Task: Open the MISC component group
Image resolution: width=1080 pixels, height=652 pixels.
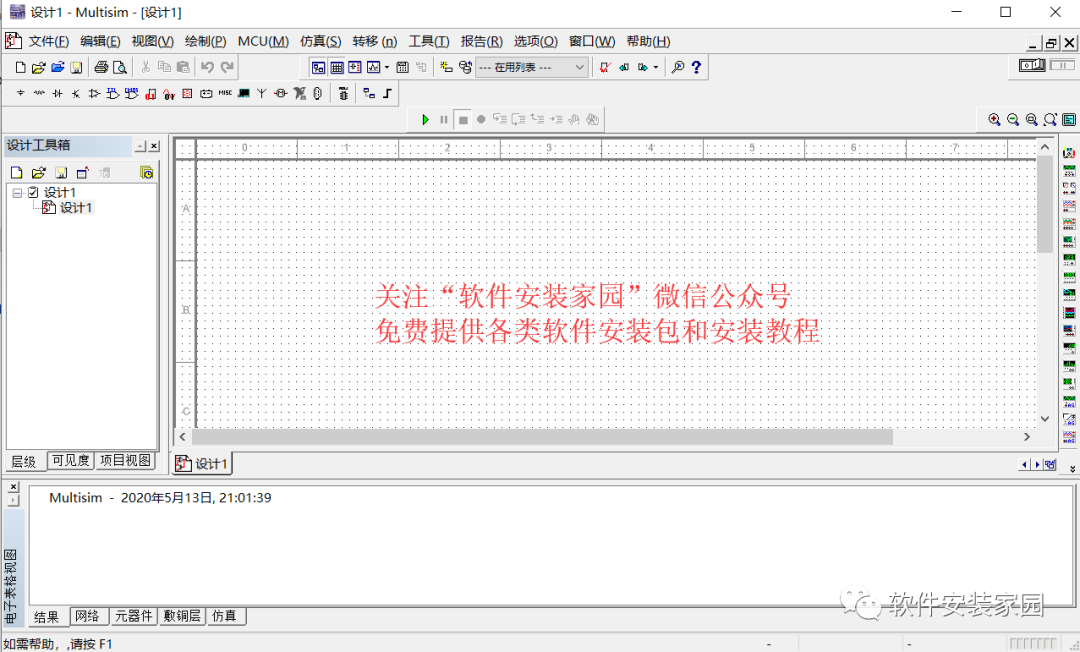Action: click(225, 93)
